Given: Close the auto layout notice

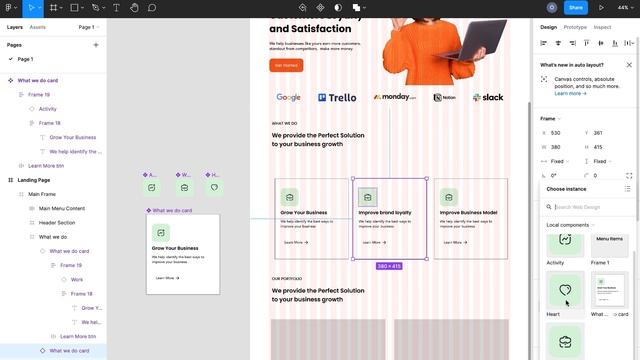Looking at the screenshot, I should (x=629, y=65).
